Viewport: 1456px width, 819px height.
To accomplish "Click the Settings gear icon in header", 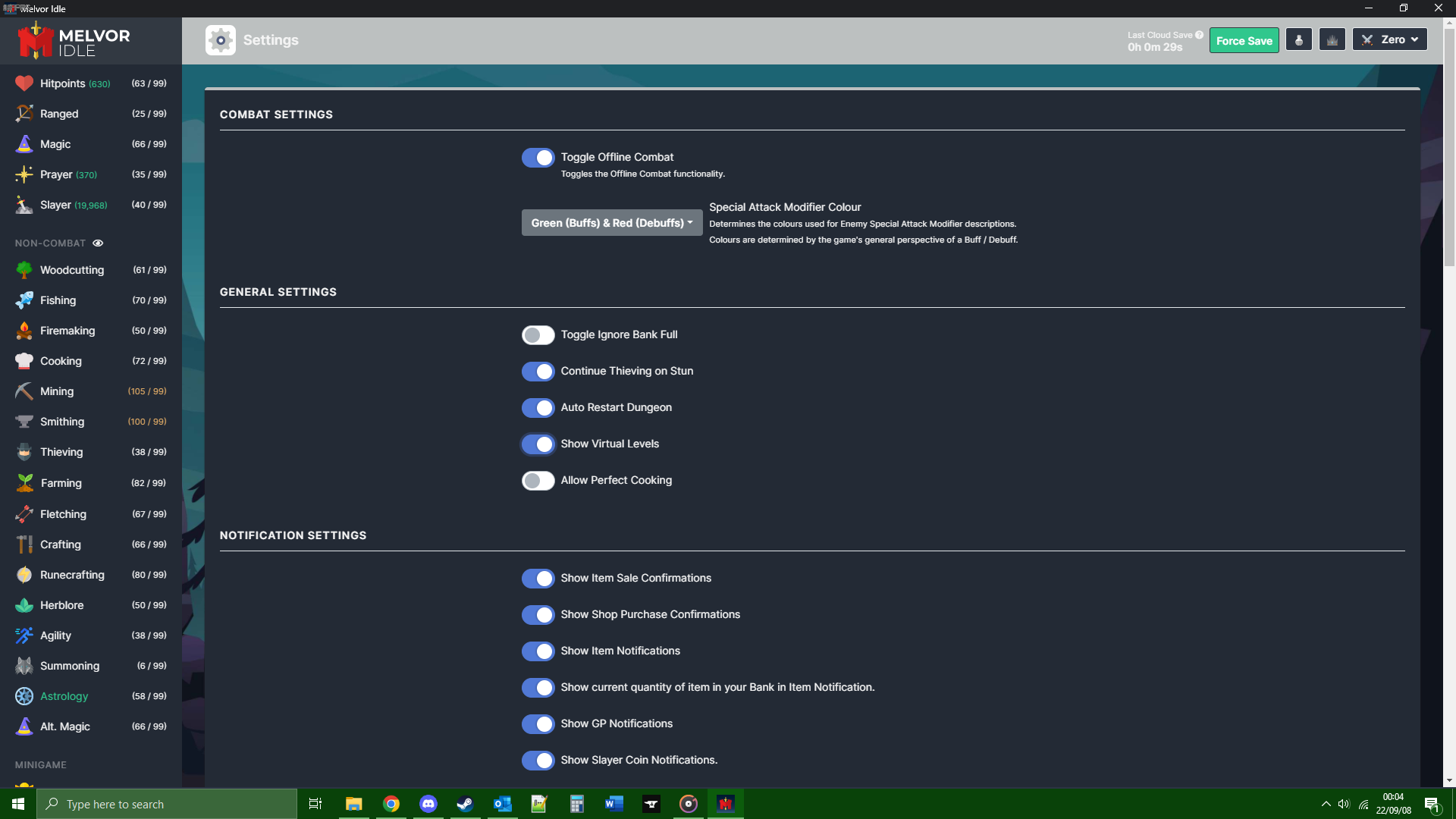I will pyautogui.click(x=220, y=40).
